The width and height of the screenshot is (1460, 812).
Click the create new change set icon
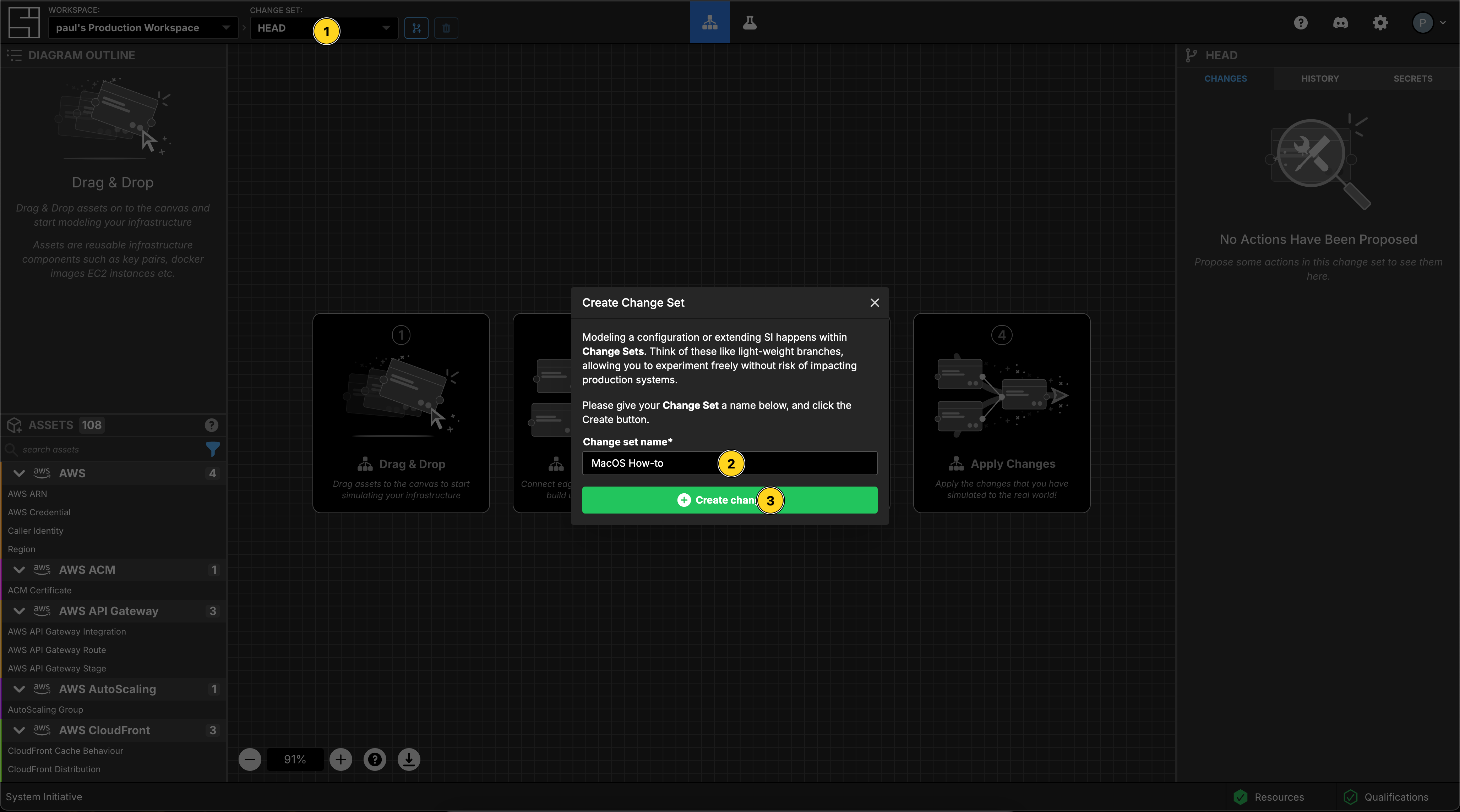(416, 28)
